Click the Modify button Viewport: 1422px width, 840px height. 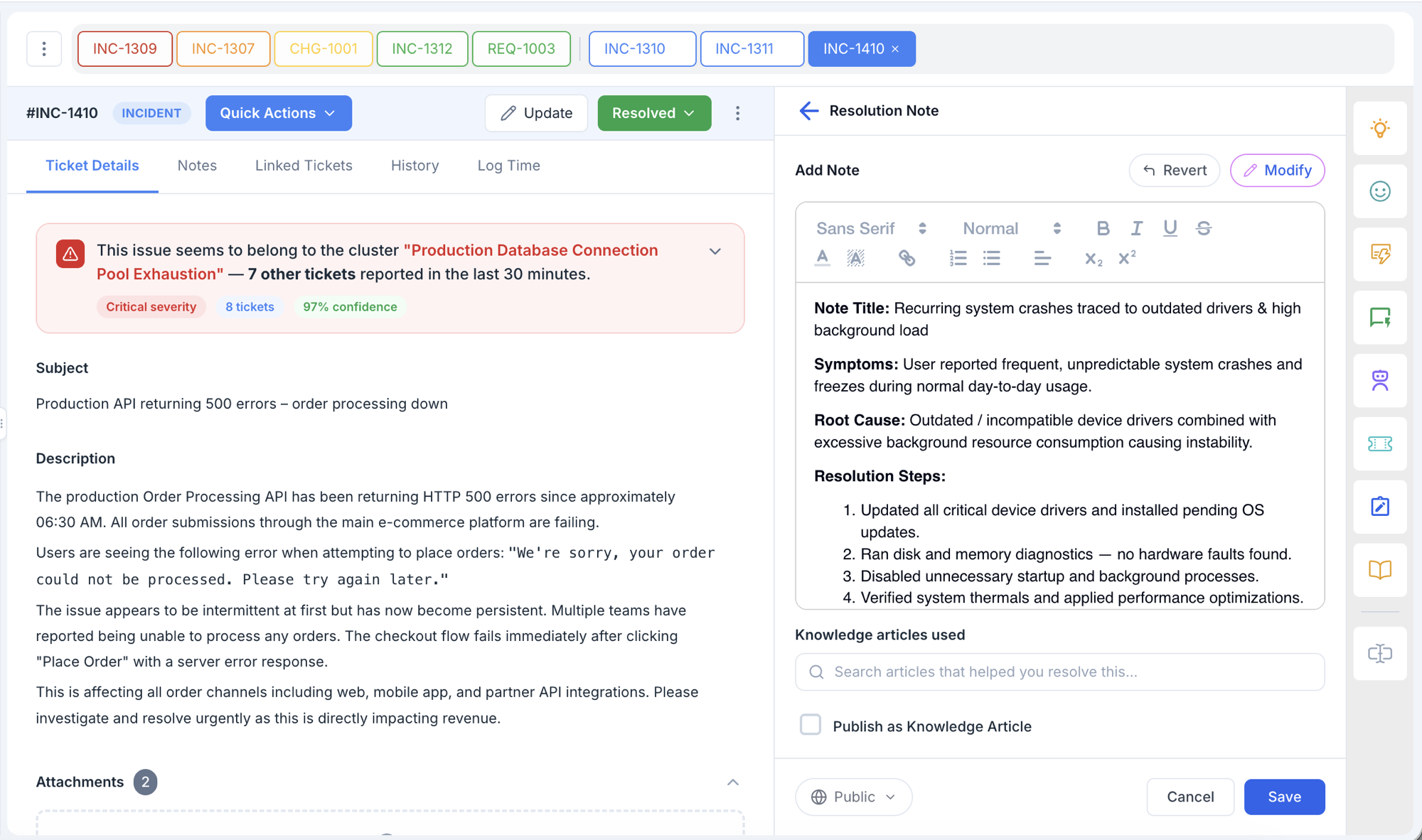coord(1277,171)
